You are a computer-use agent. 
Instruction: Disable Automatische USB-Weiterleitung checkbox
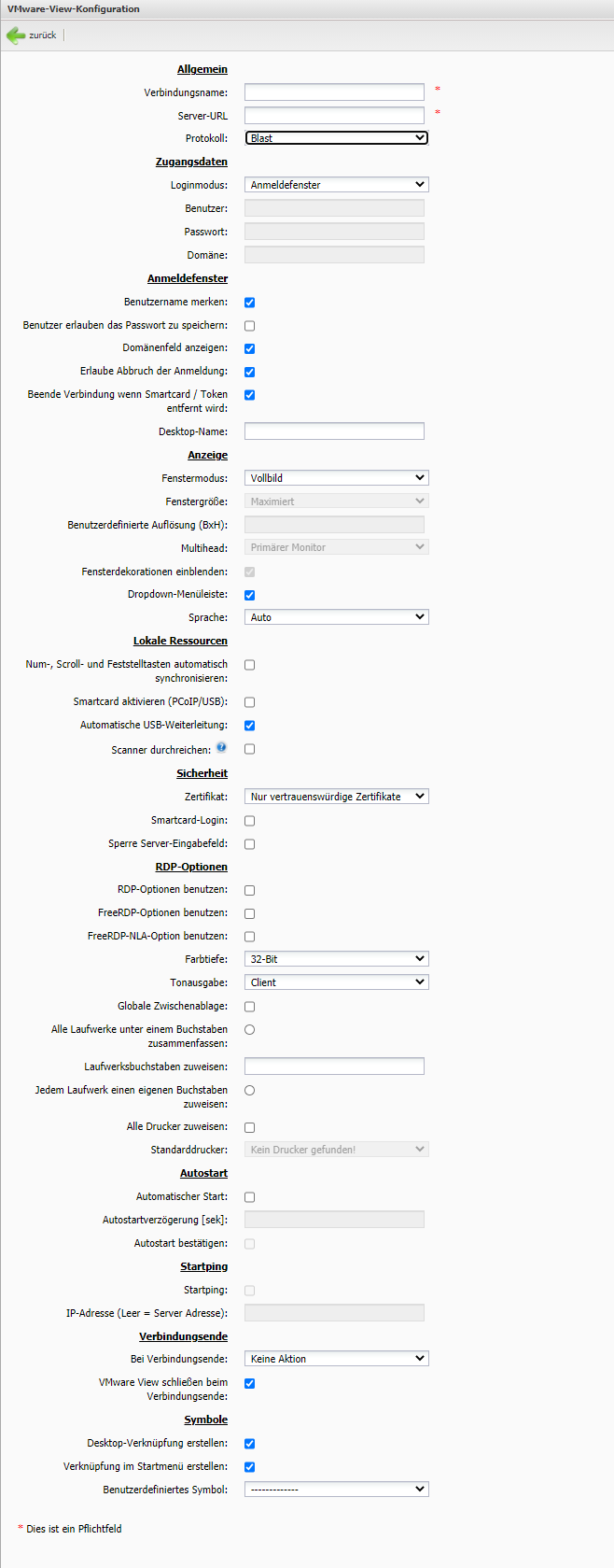pos(249,726)
